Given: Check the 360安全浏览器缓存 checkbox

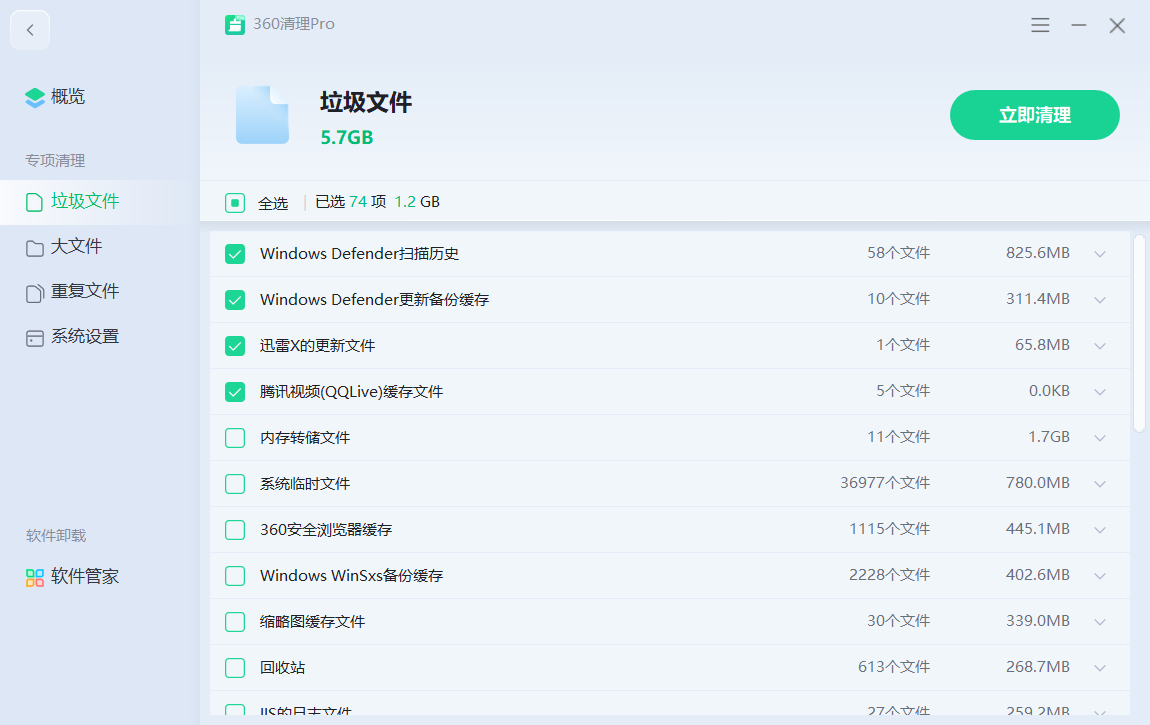Looking at the screenshot, I should pos(235,529).
